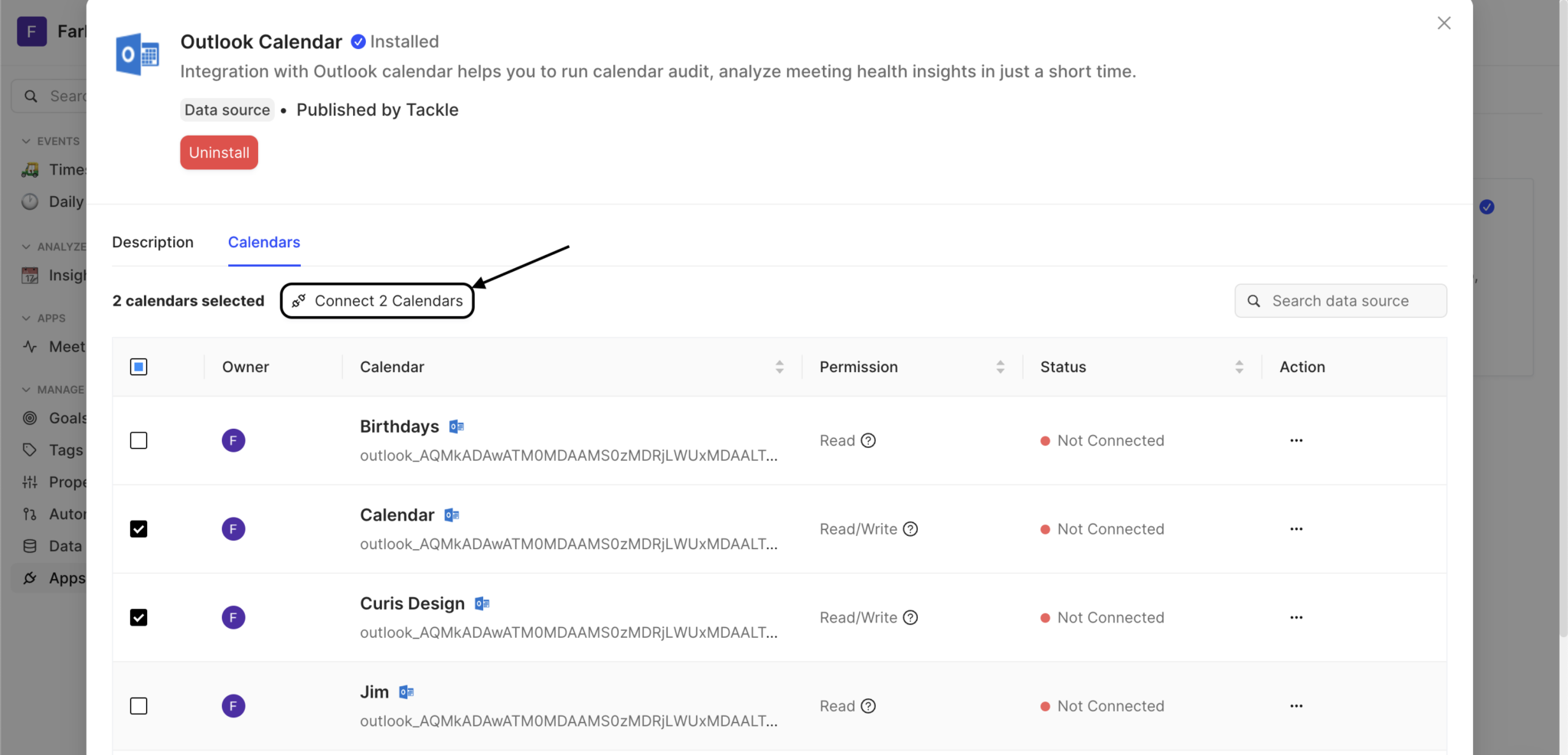Viewport: 1568px width, 755px height.
Task: Click the Permission help icon for Birthdays
Action: point(868,440)
